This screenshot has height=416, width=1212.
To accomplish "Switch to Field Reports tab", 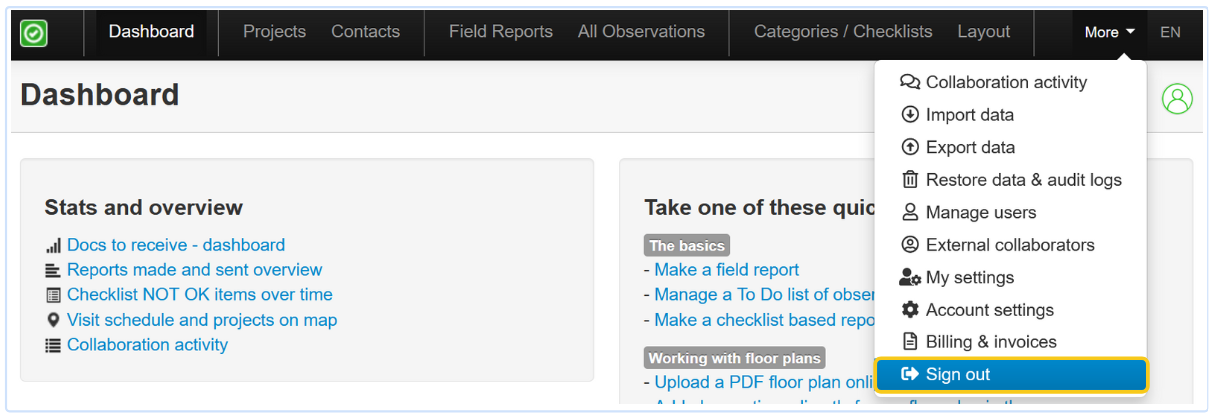I will click(500, 32).
